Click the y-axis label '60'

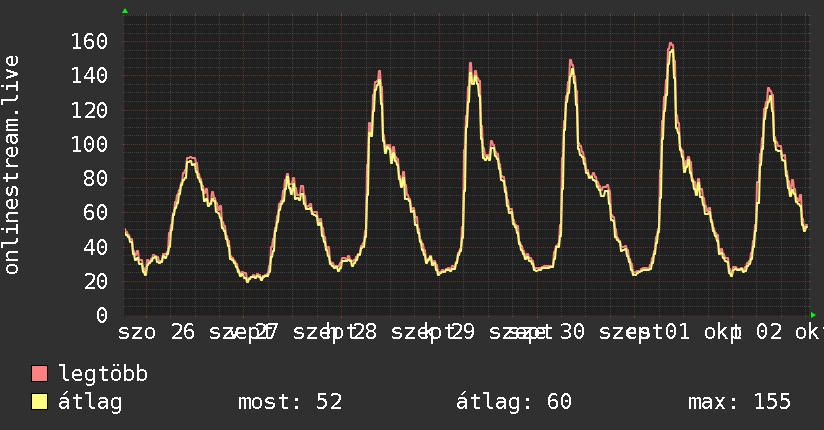[96, 212]
